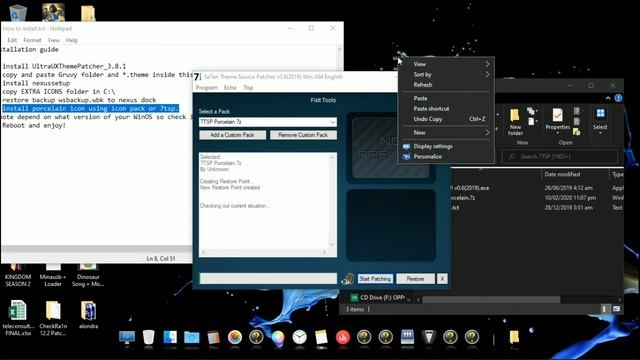Open the Program menu in 7tsp
The height and width of the screenshot is (360, 640).
click(x=207, y=88)
